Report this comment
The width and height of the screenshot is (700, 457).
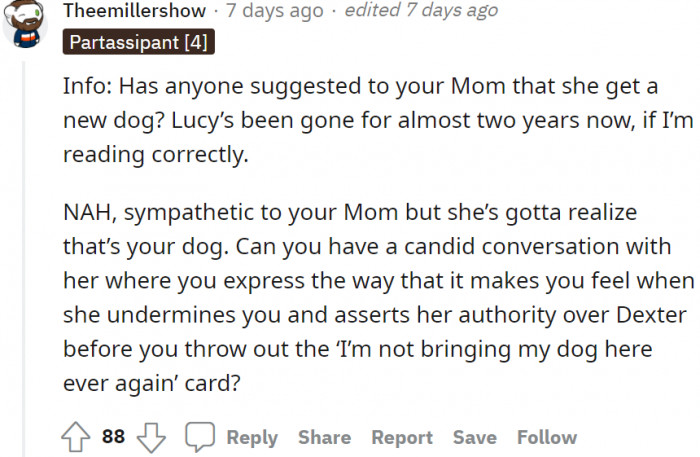tap(402, 437)
